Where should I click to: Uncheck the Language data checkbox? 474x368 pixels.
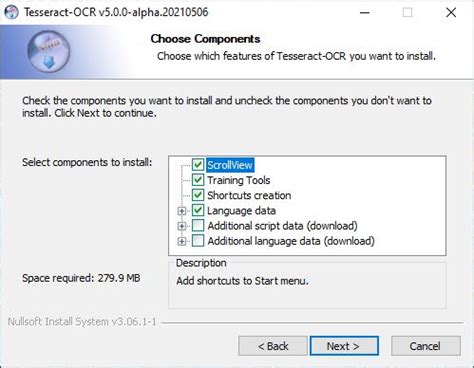198,210
